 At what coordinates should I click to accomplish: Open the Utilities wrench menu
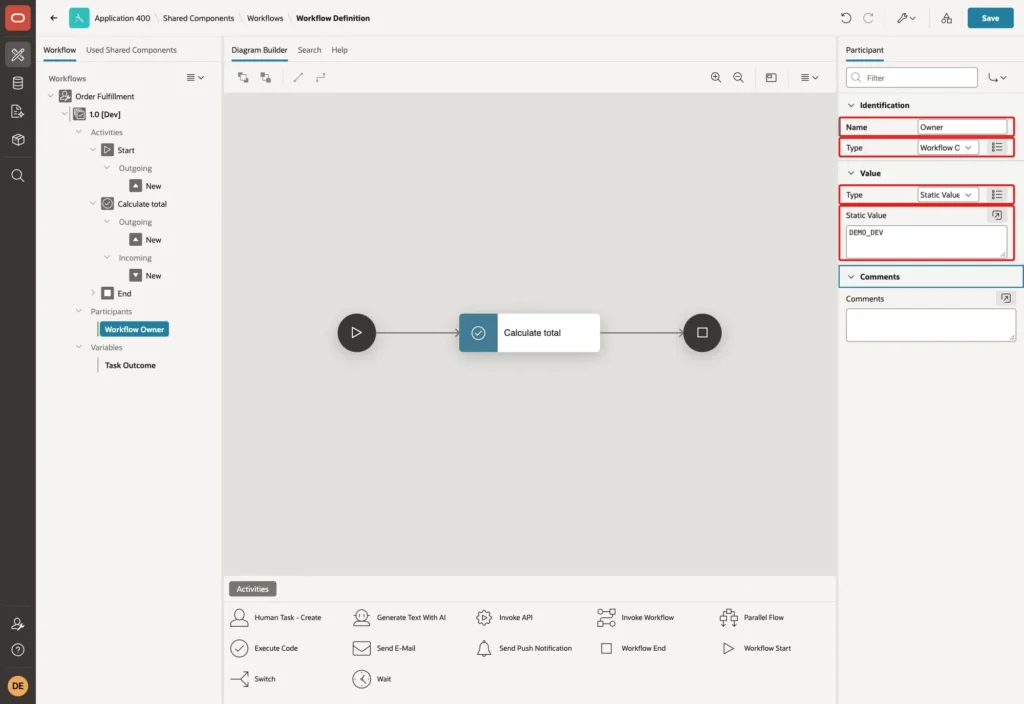906,18
